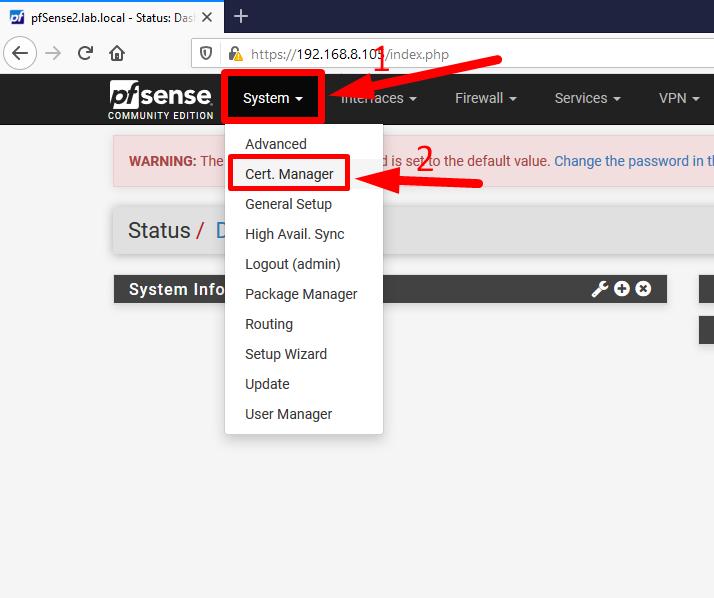Click the plus icon in System Information header

[x=622, y=289]
